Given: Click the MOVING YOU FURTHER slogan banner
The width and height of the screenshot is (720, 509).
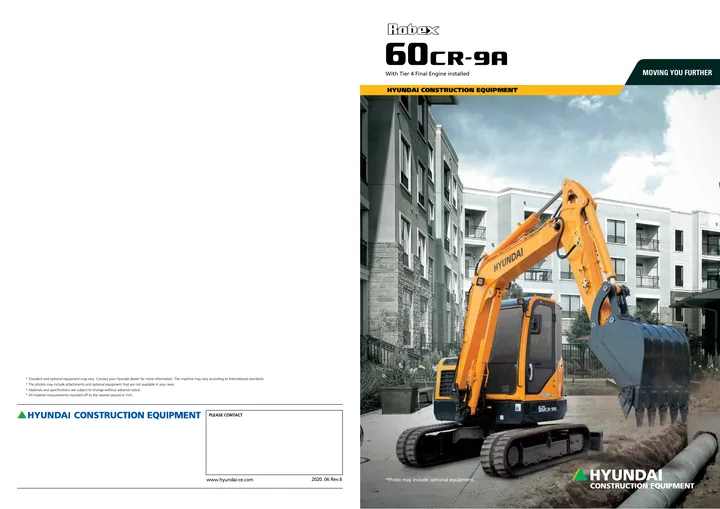Looking at the screenshot, I should tap(677, 73).
